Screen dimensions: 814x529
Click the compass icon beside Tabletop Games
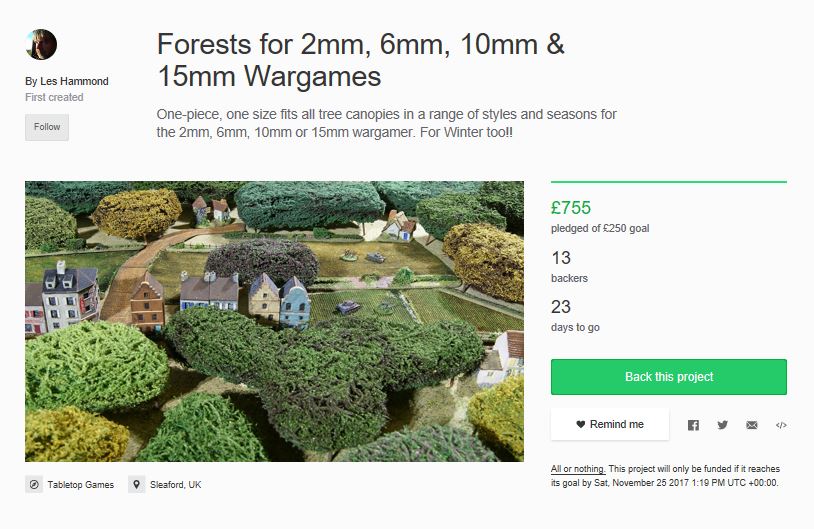coord(35,484)
